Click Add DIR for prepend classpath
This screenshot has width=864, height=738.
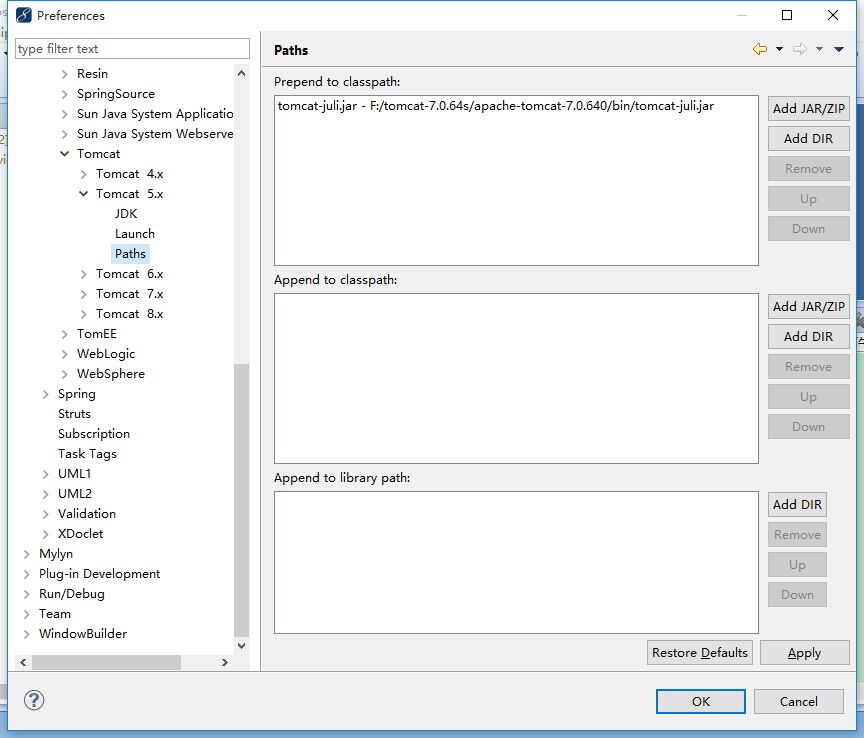(808, 138)
